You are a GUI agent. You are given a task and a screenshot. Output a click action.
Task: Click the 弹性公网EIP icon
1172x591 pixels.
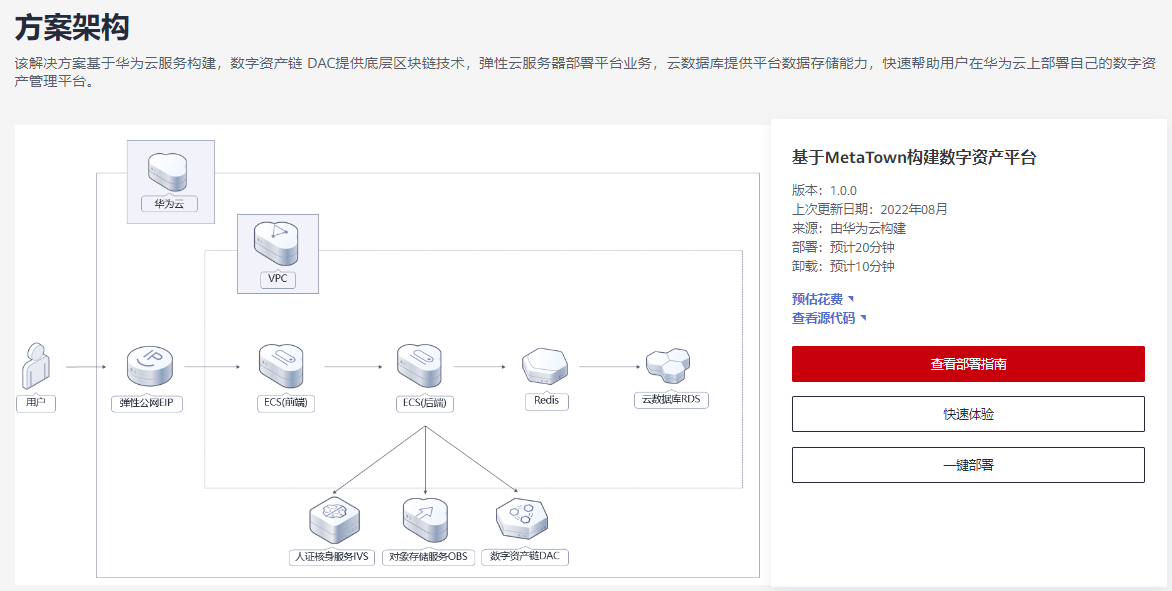[x=146, y=366]
